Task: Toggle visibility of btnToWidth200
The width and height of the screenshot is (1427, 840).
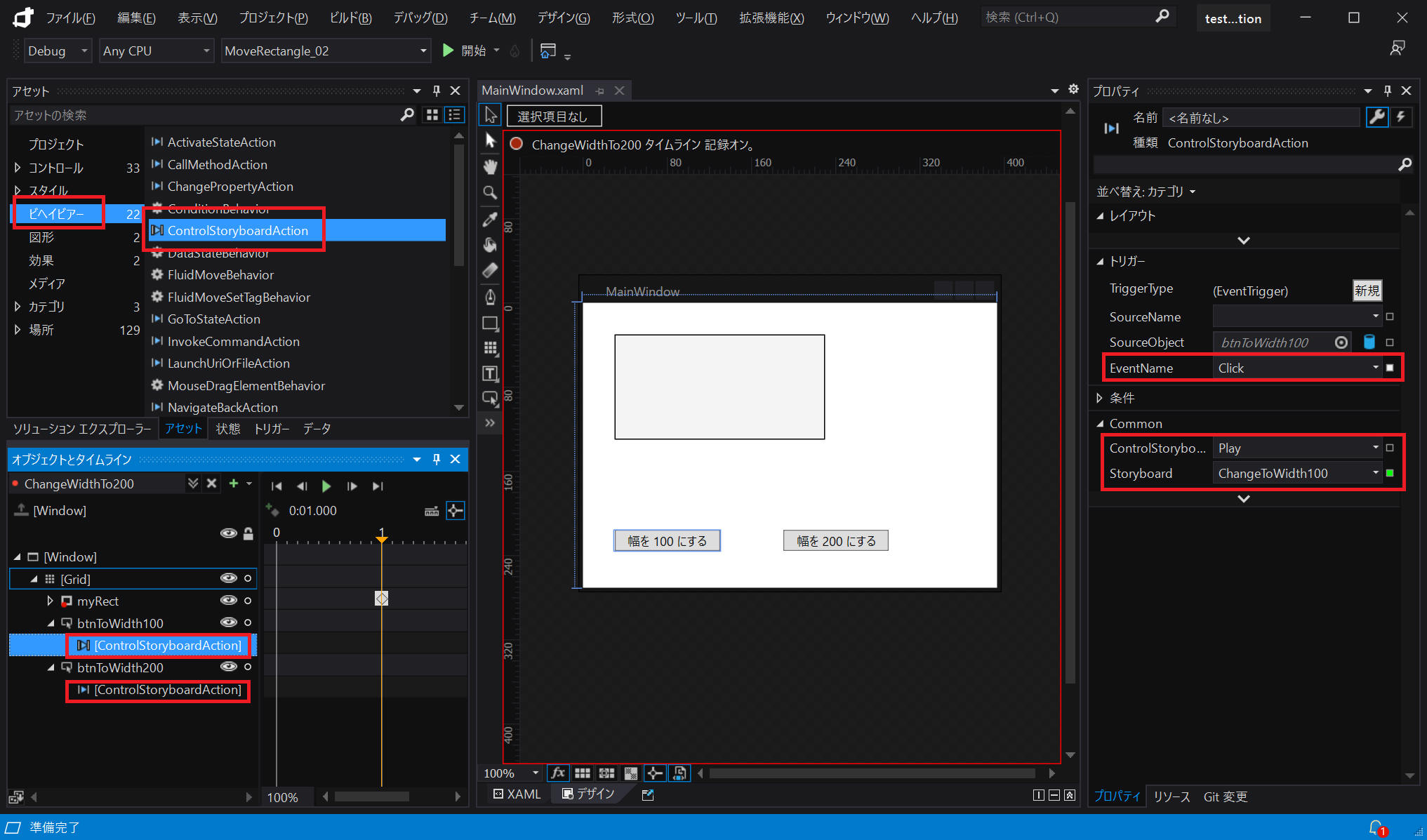Action: click(x=229, y=667)
